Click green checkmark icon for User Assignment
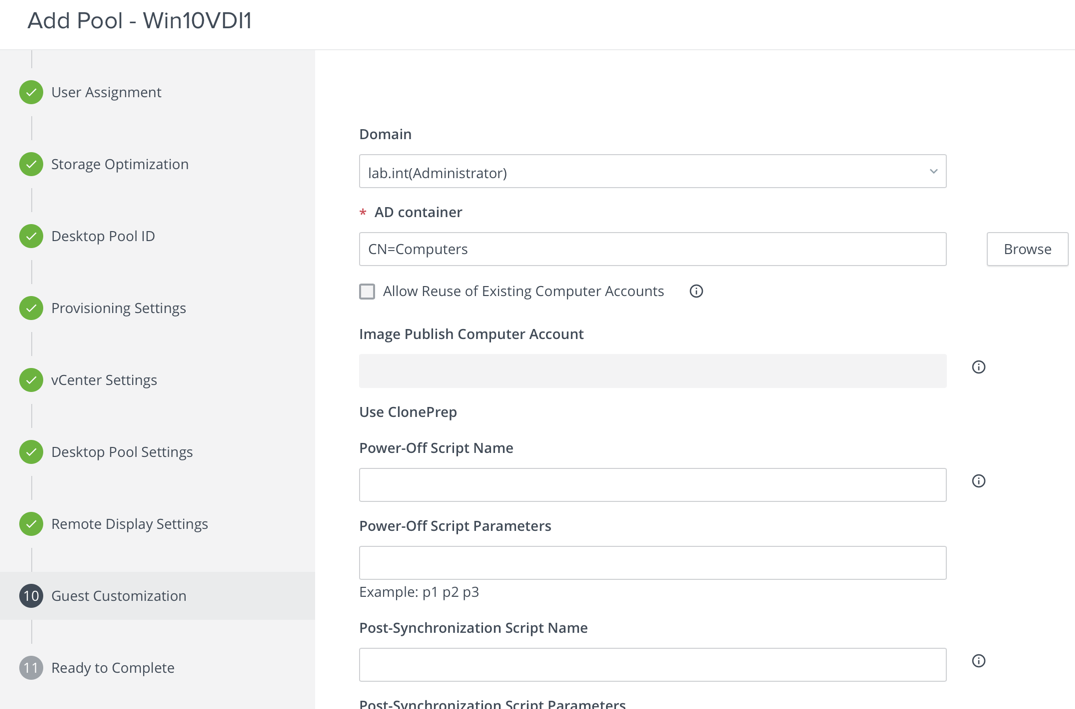This screenshot has width=1075, height=709. point(31,92)
